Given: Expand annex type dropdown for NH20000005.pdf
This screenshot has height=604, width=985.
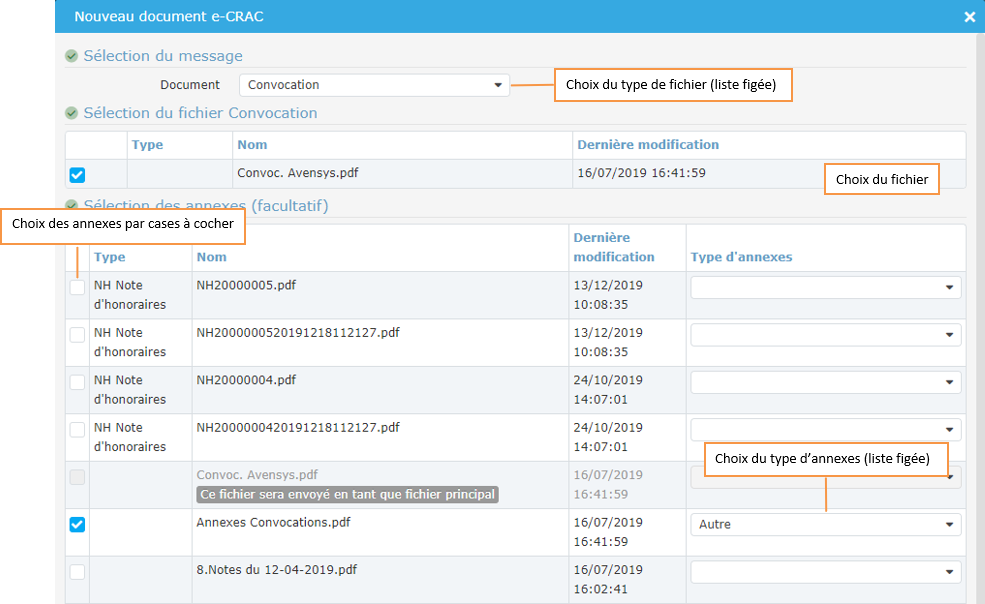Looking at the screenshot, I should click(825, 287).
